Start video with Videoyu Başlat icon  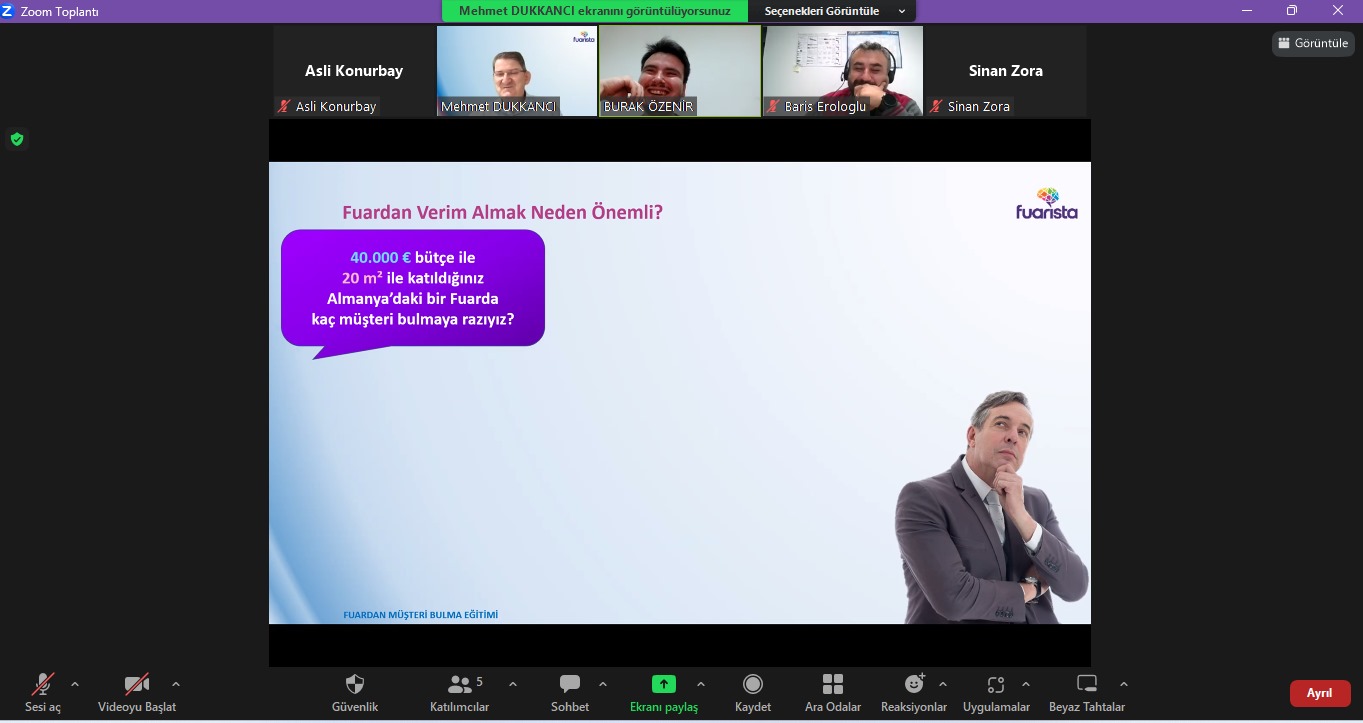(137, 685)
